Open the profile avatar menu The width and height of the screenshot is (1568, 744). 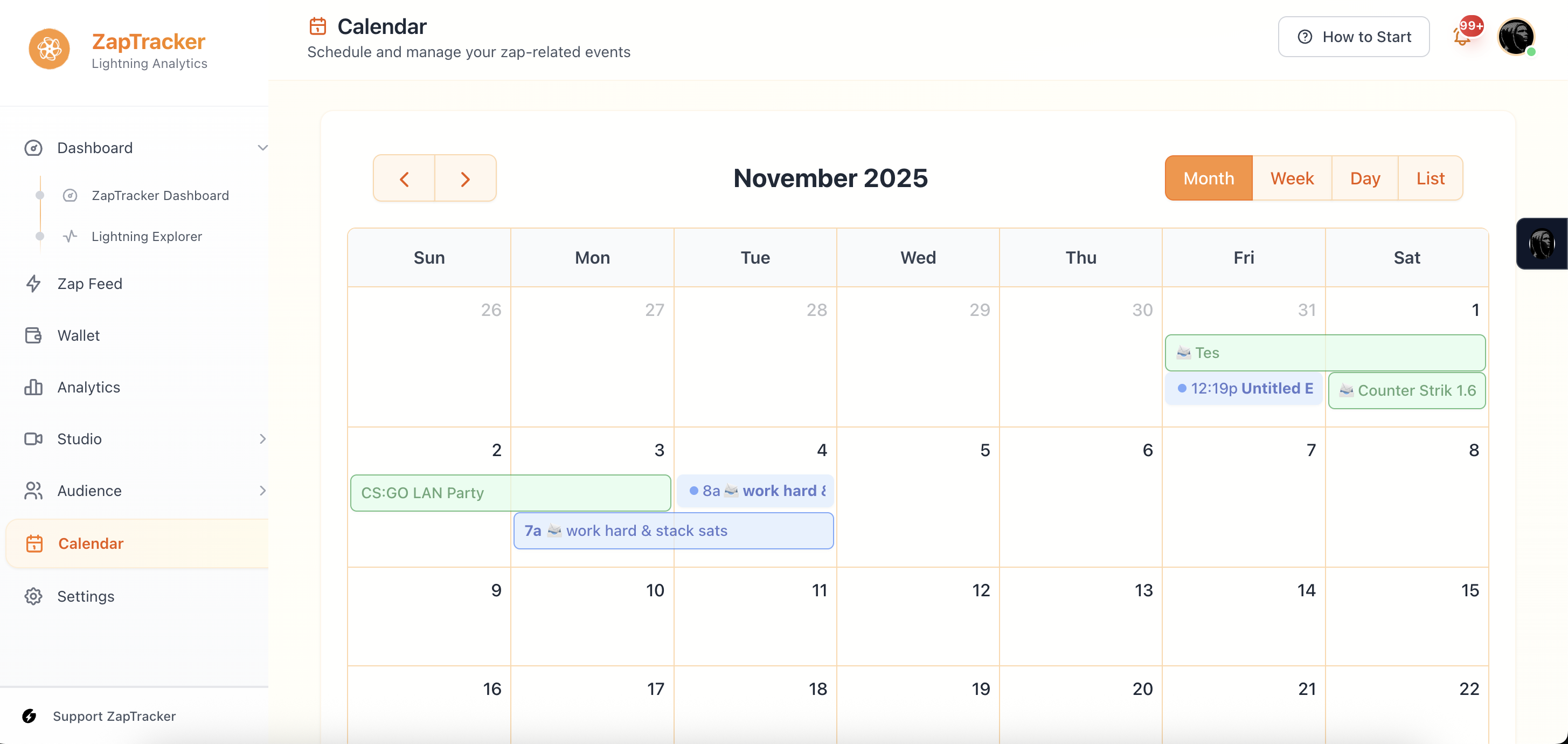[x=1517, y=37]
